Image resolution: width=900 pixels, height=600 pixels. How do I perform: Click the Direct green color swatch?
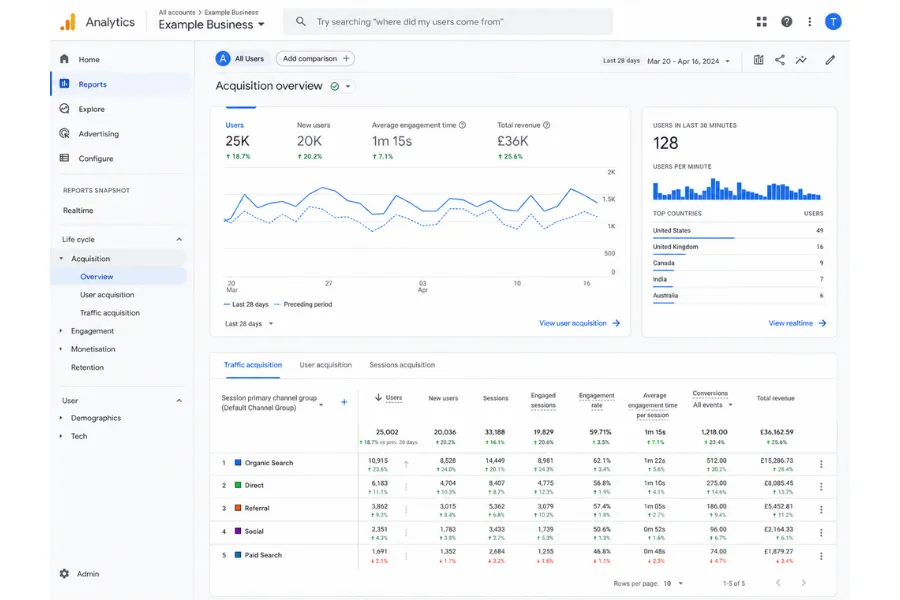[238, 485]
